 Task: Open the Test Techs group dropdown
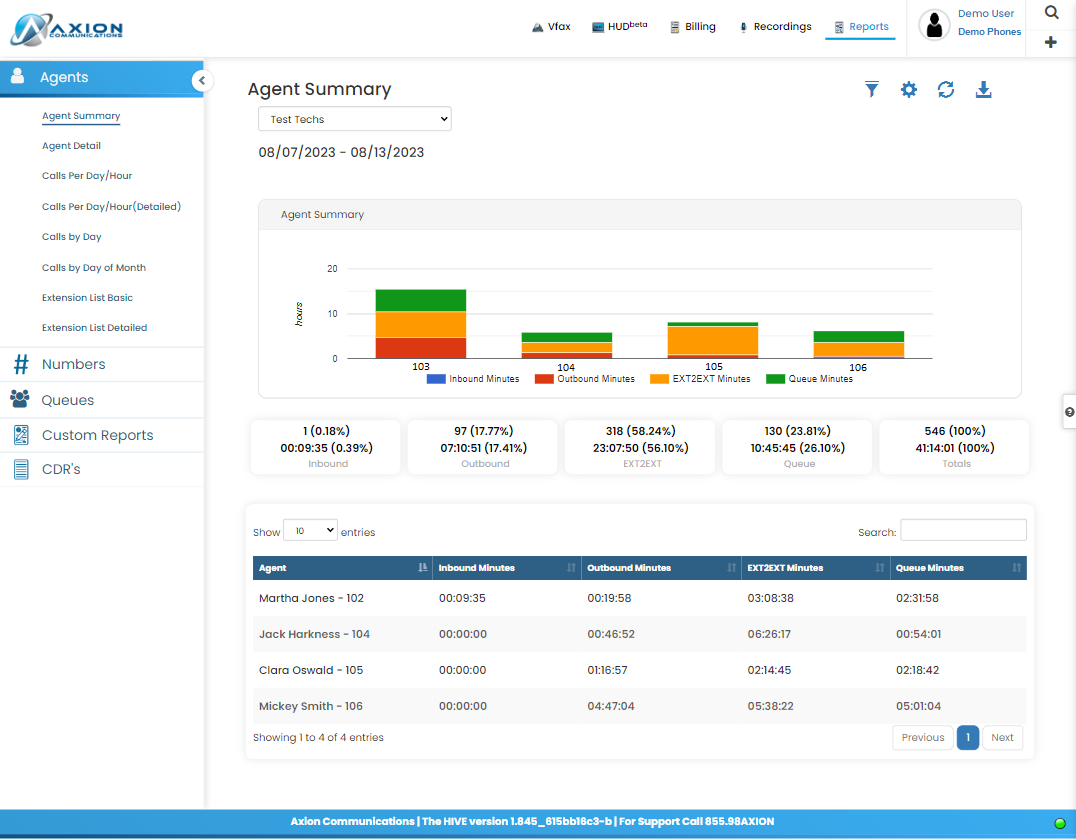(x=355, y=119)
